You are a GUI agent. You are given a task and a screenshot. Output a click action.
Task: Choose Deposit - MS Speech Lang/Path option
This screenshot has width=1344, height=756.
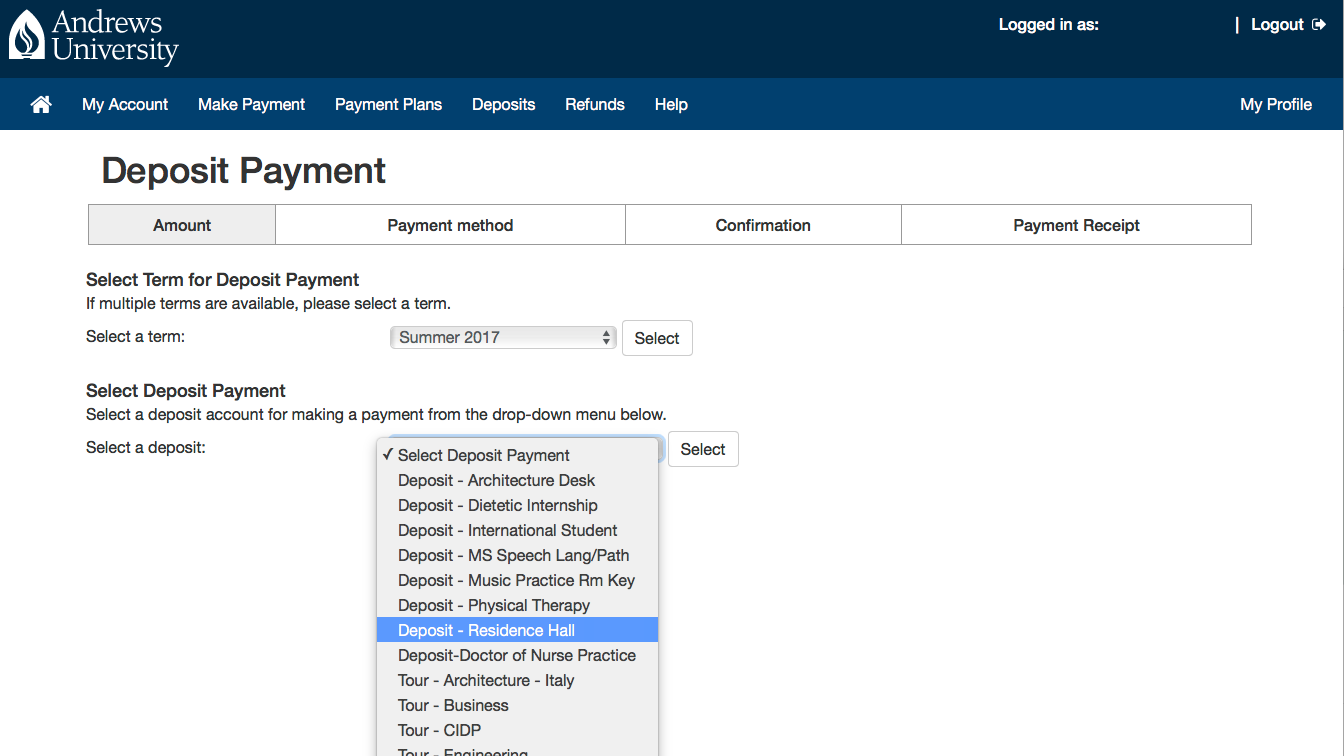pyautogui.click(x=517, y=555)
